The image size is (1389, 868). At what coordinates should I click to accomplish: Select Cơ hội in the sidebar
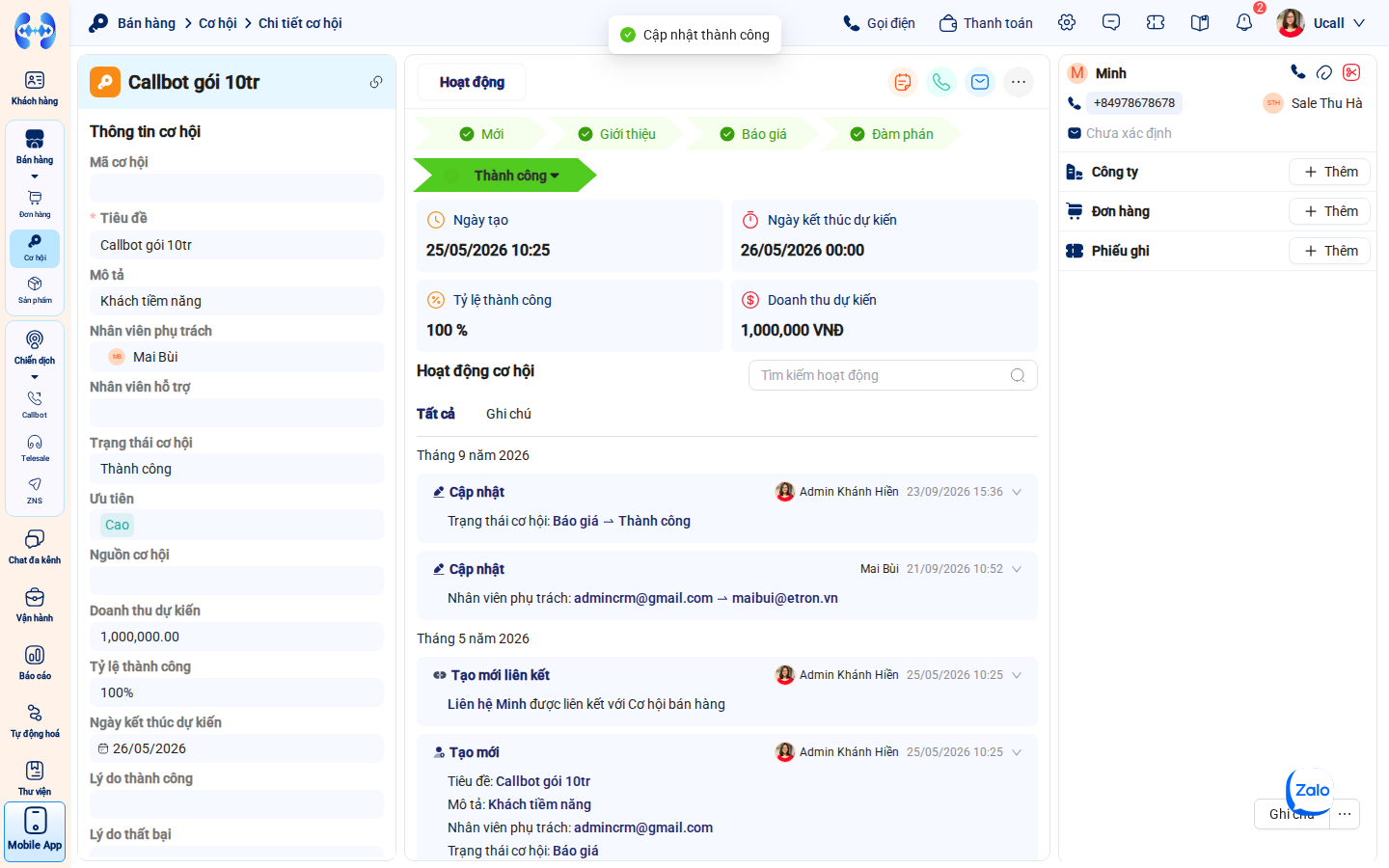(35, 248)
